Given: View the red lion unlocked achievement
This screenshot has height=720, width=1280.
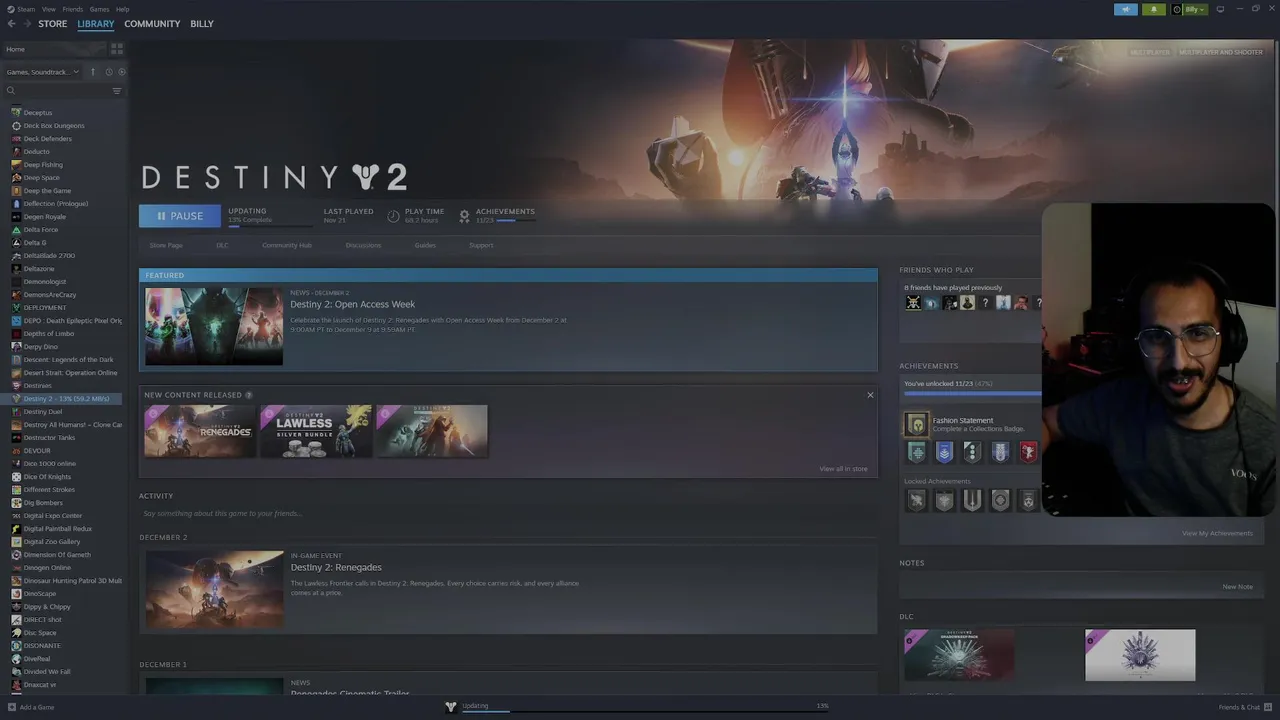Looking at the screenshot, I should (x=1028, y=452).
